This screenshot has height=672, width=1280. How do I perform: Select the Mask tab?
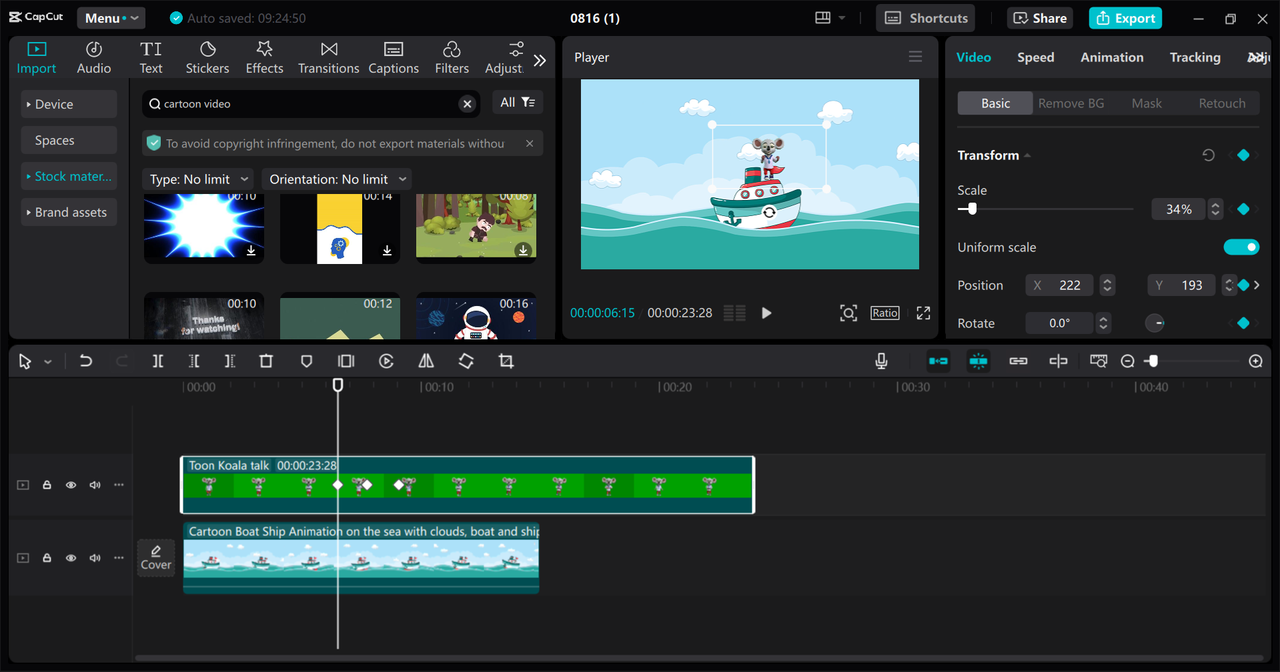(x=1147, y=103)
